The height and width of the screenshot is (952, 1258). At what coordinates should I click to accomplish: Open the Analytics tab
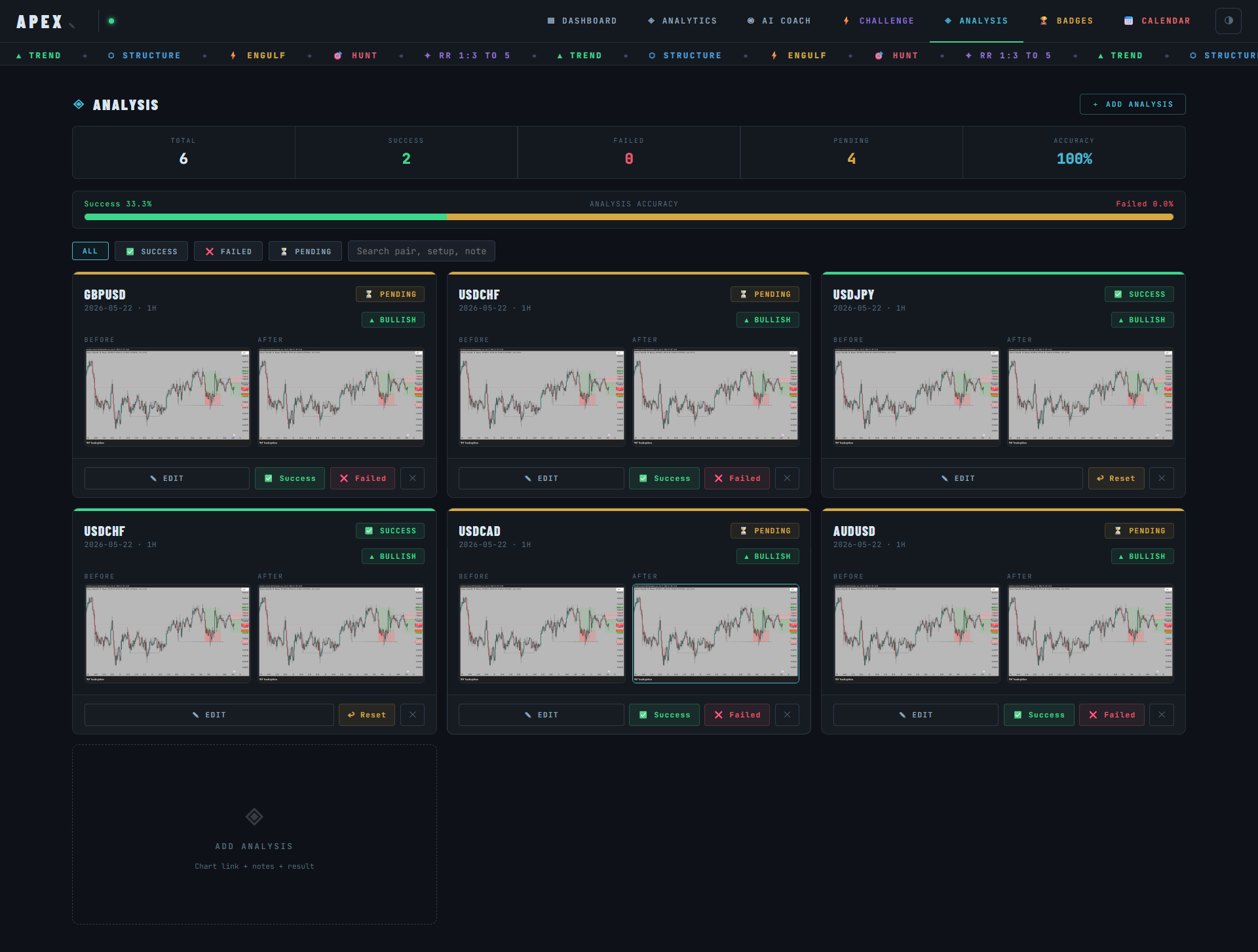(682, 21)
